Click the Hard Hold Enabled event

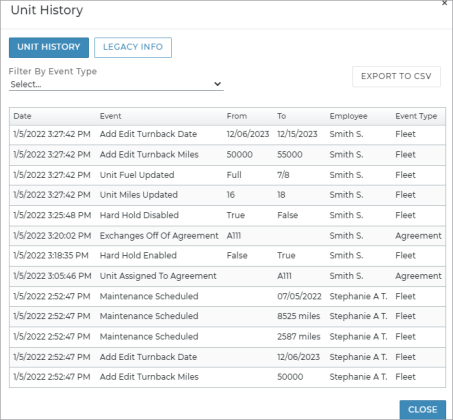coord(138,256)
